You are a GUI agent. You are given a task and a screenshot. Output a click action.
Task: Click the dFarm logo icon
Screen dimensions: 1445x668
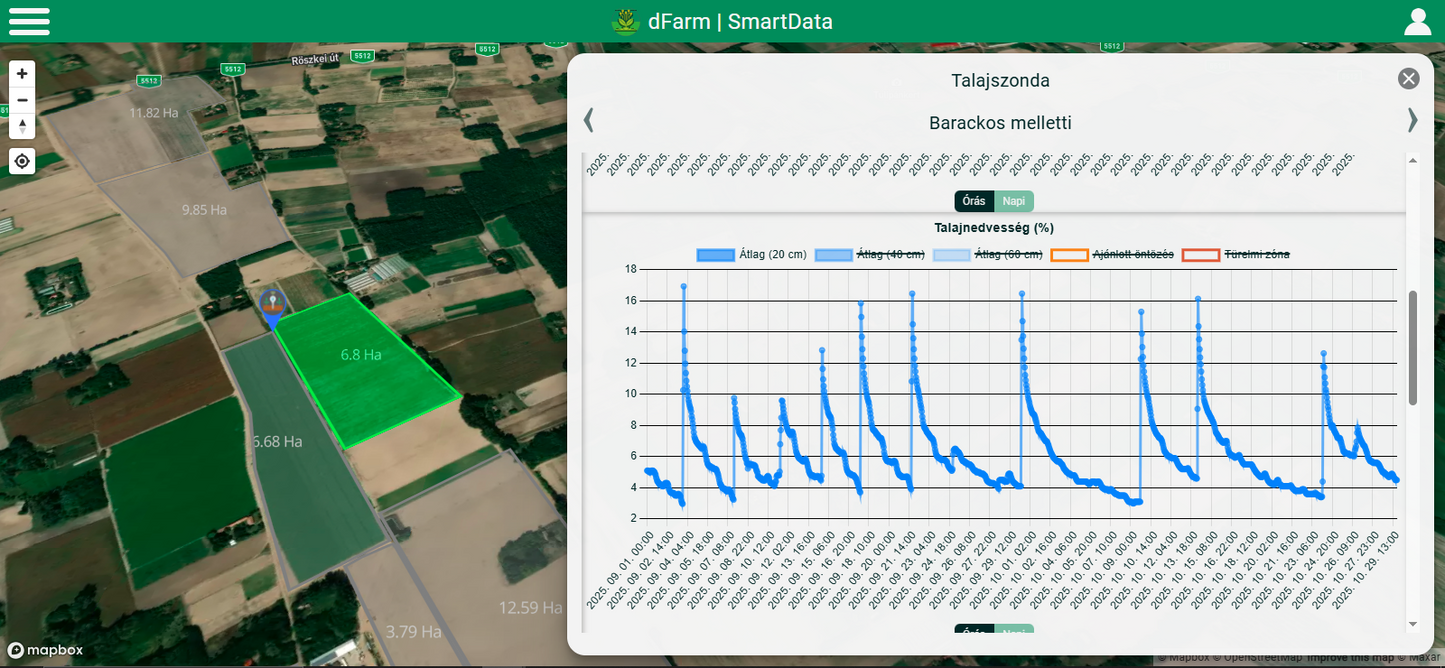pos(626,22)
